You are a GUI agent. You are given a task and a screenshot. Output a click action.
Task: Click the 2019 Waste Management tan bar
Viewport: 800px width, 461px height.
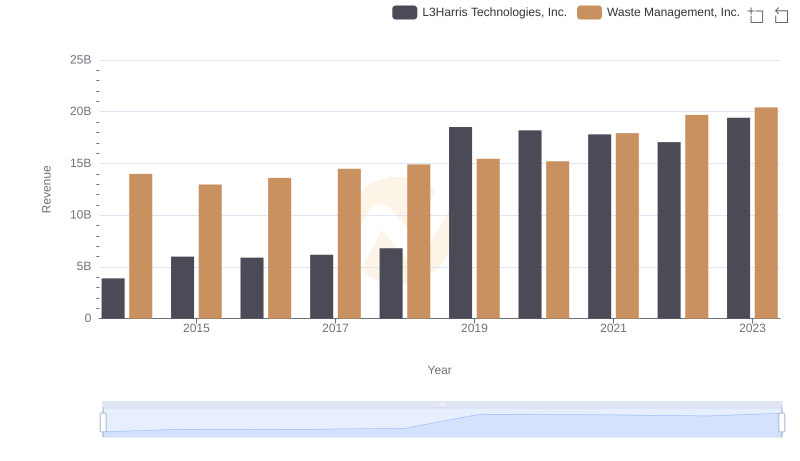(488, 239)
